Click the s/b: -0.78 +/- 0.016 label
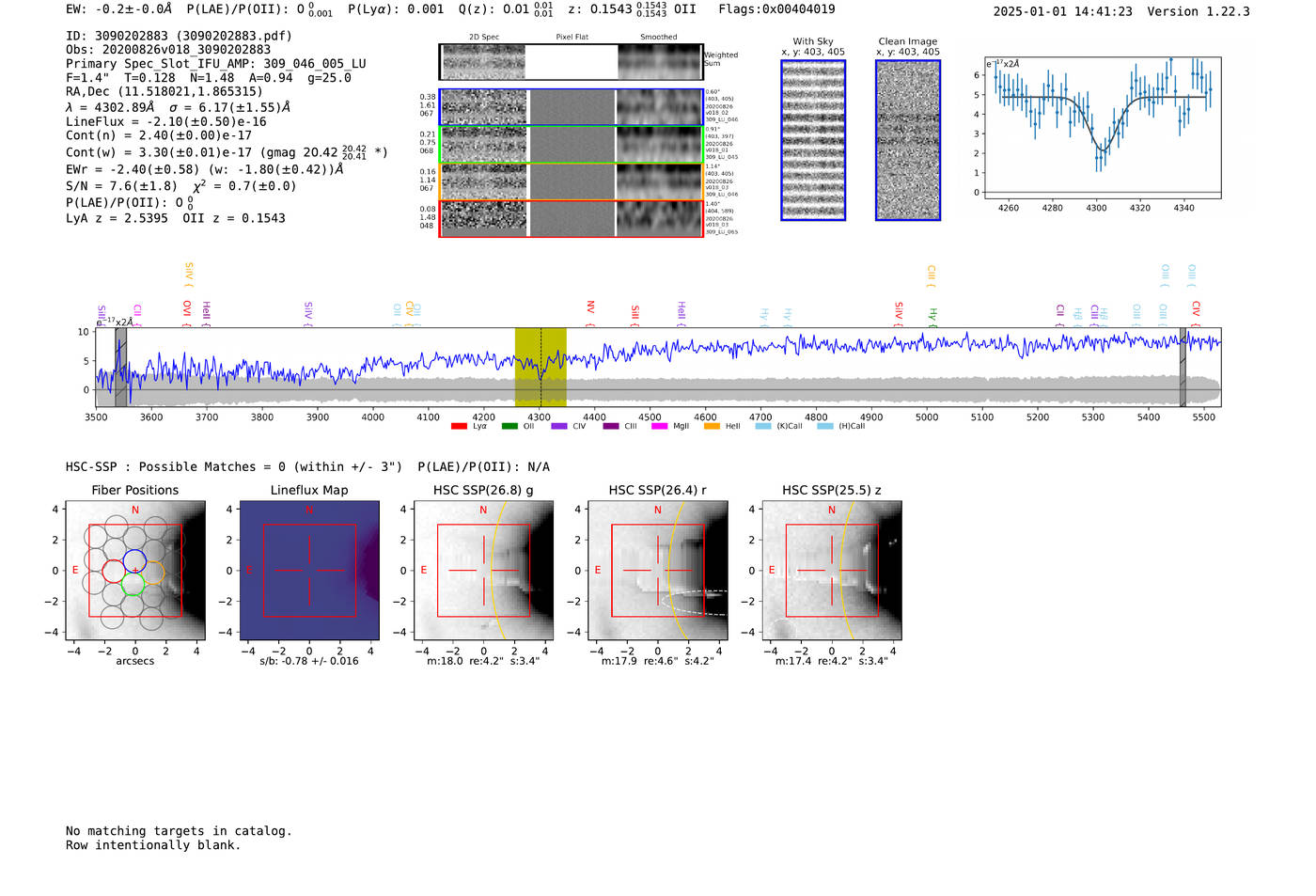Image resolution: width=1316 pixels, height=896 pixels. (x=309, y=661)
